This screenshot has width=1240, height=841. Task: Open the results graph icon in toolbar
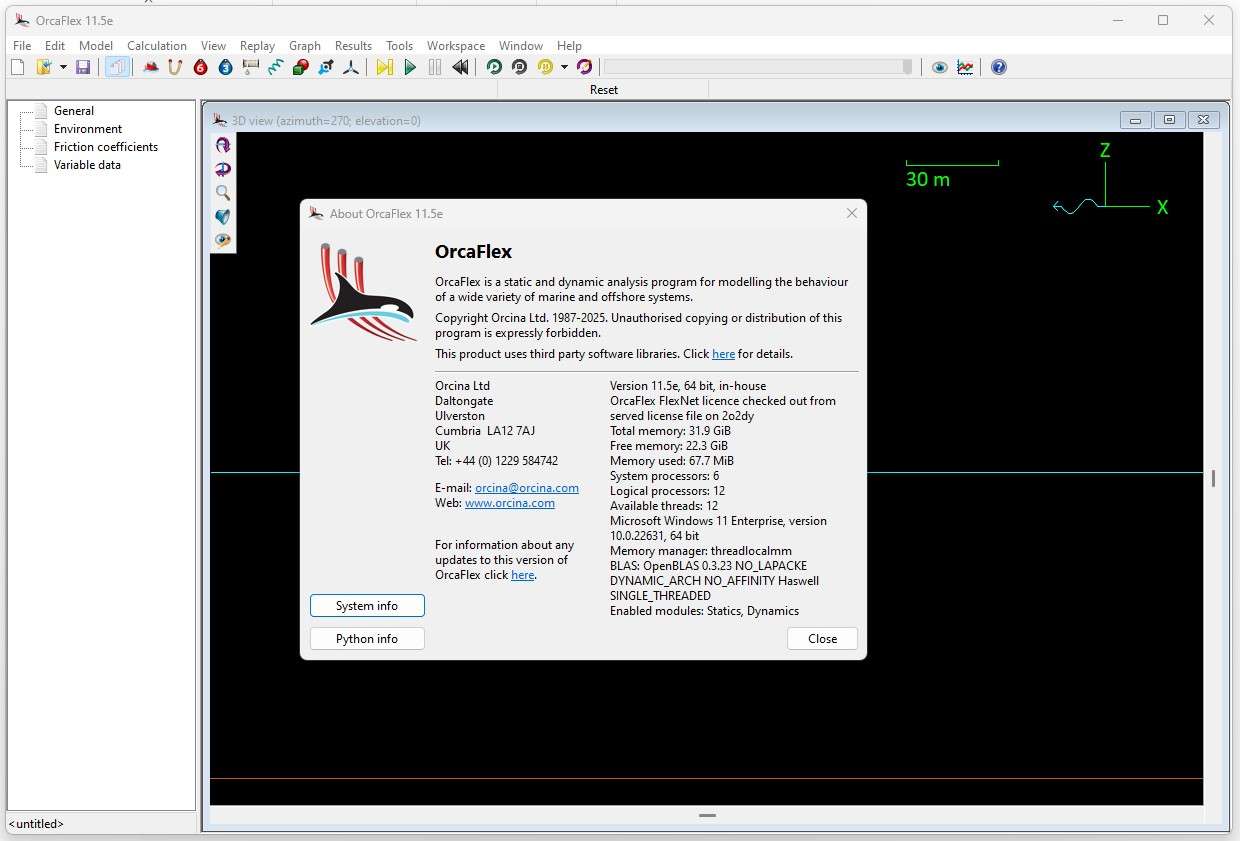pos(965,67)
